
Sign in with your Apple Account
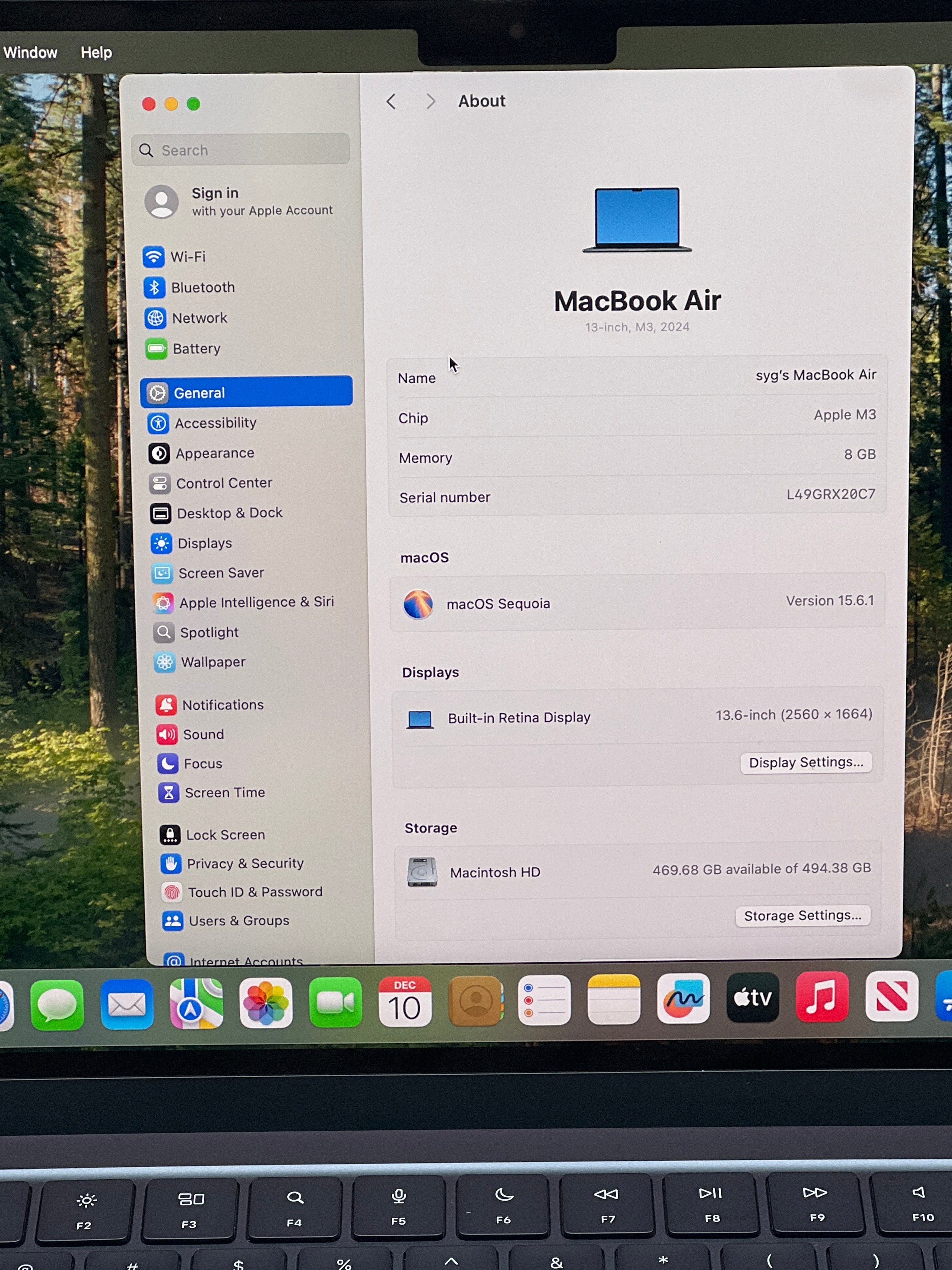pos(239,202)
